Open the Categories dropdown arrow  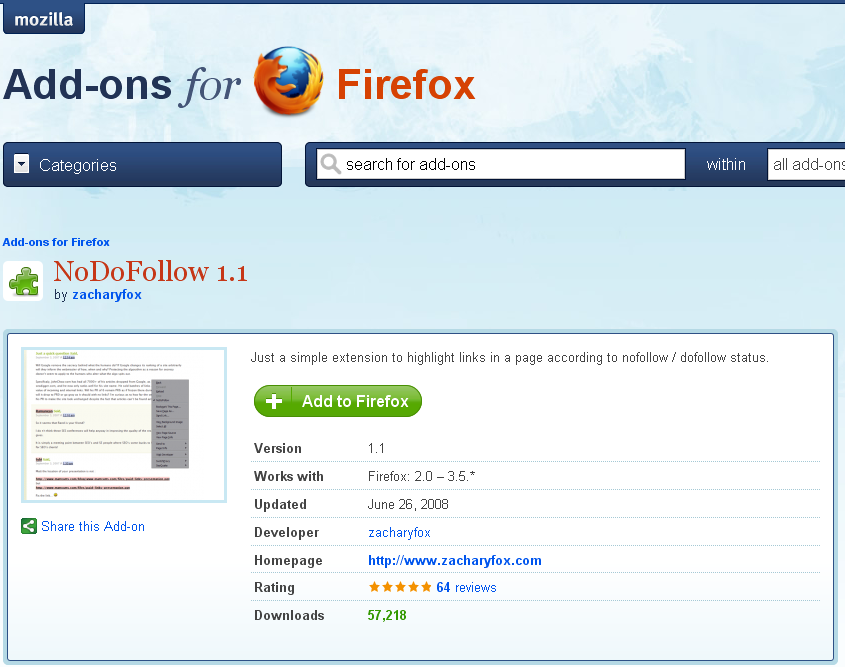click(x=22, y=163)
